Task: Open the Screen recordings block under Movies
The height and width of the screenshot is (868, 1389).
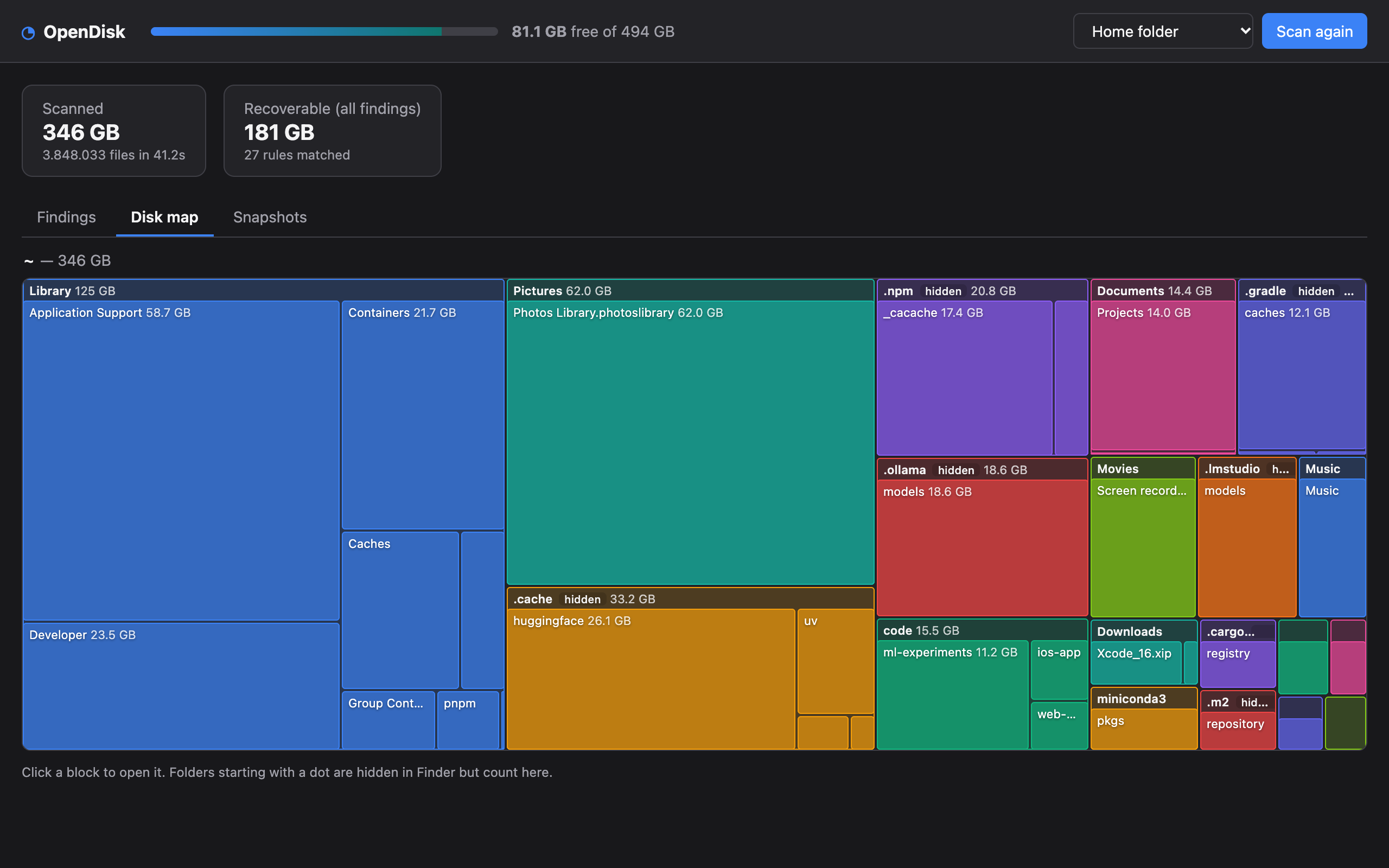Action: [x=1143, y=548]
